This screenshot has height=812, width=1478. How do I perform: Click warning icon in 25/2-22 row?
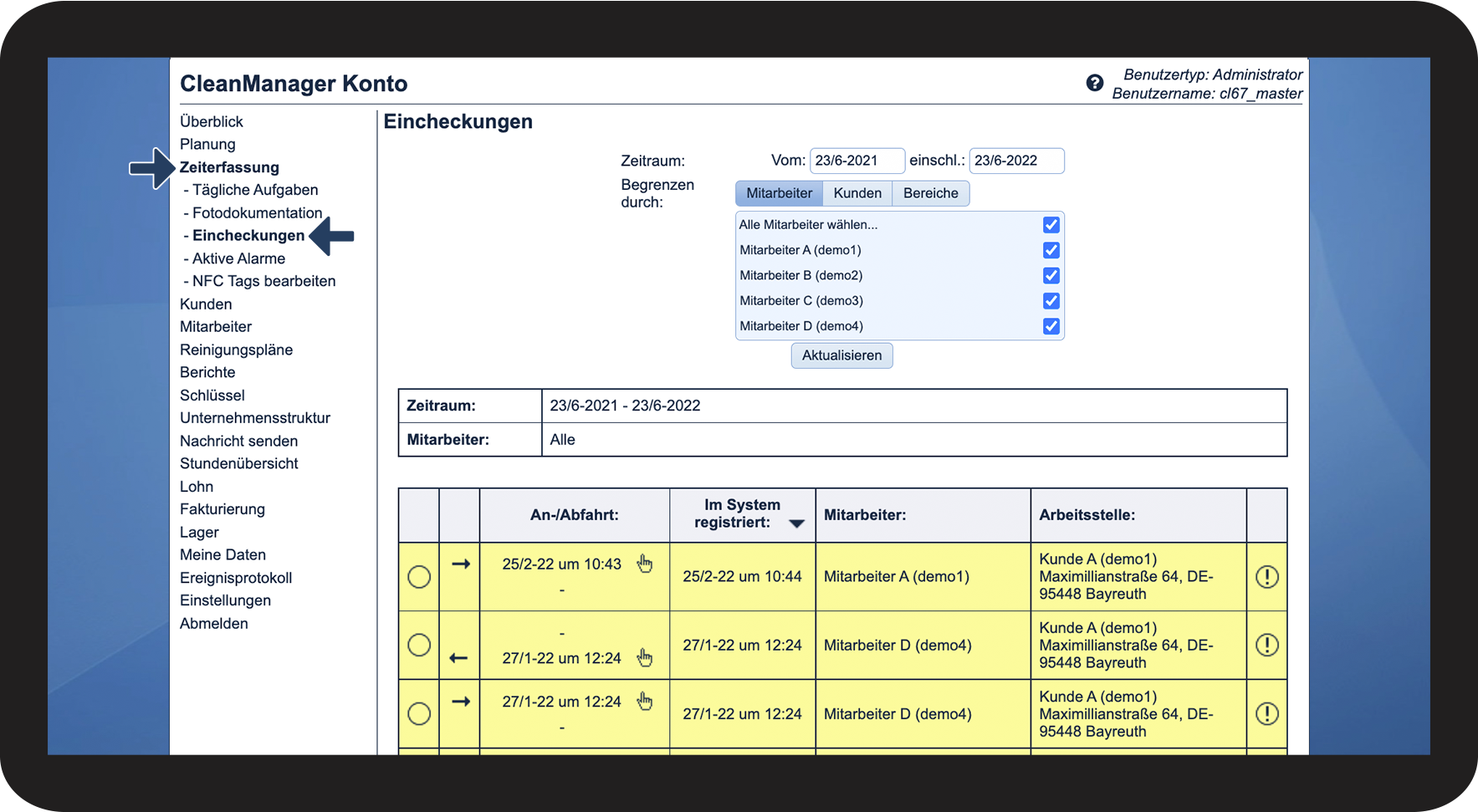point(1266,577)
